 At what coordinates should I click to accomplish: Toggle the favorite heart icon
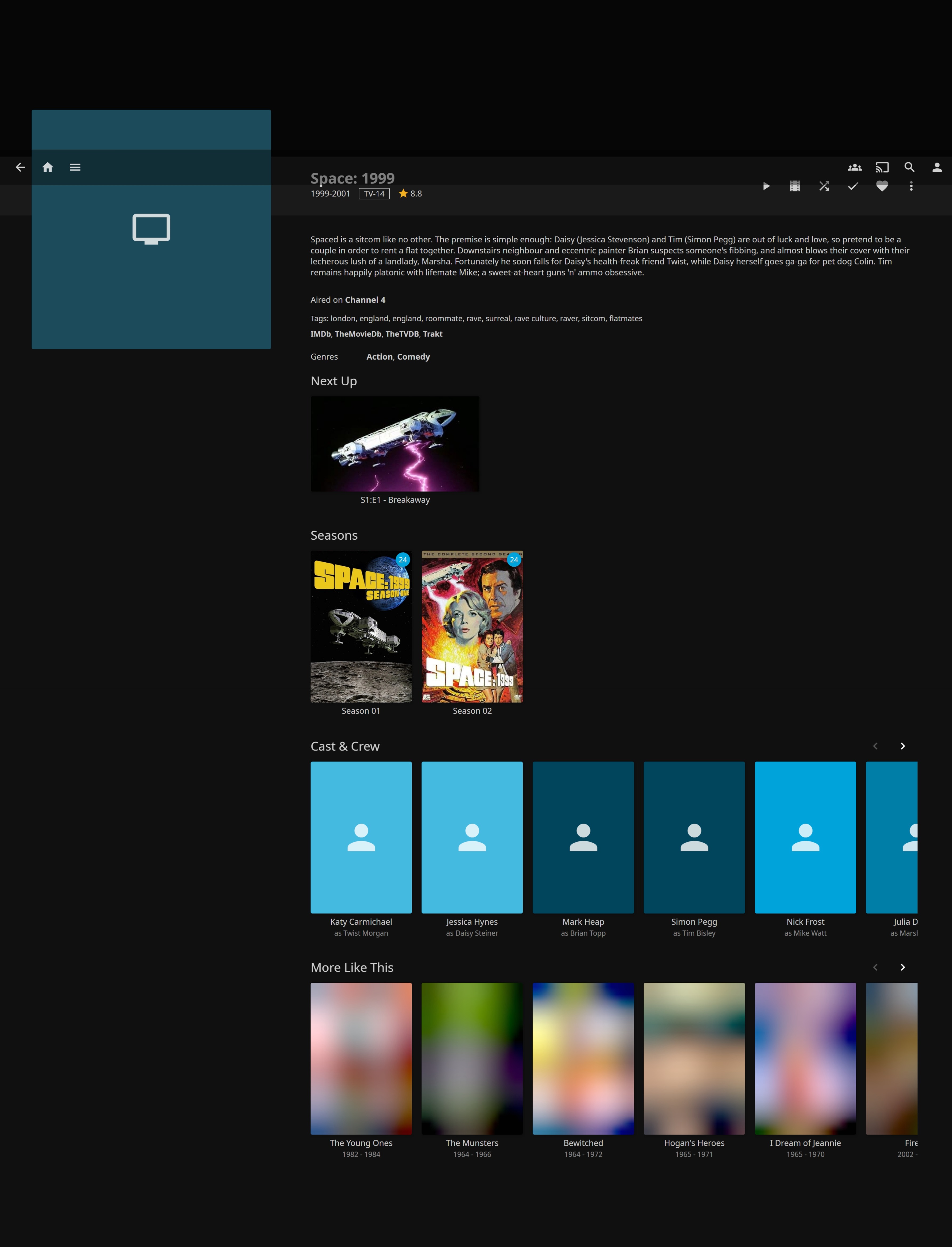882,186
